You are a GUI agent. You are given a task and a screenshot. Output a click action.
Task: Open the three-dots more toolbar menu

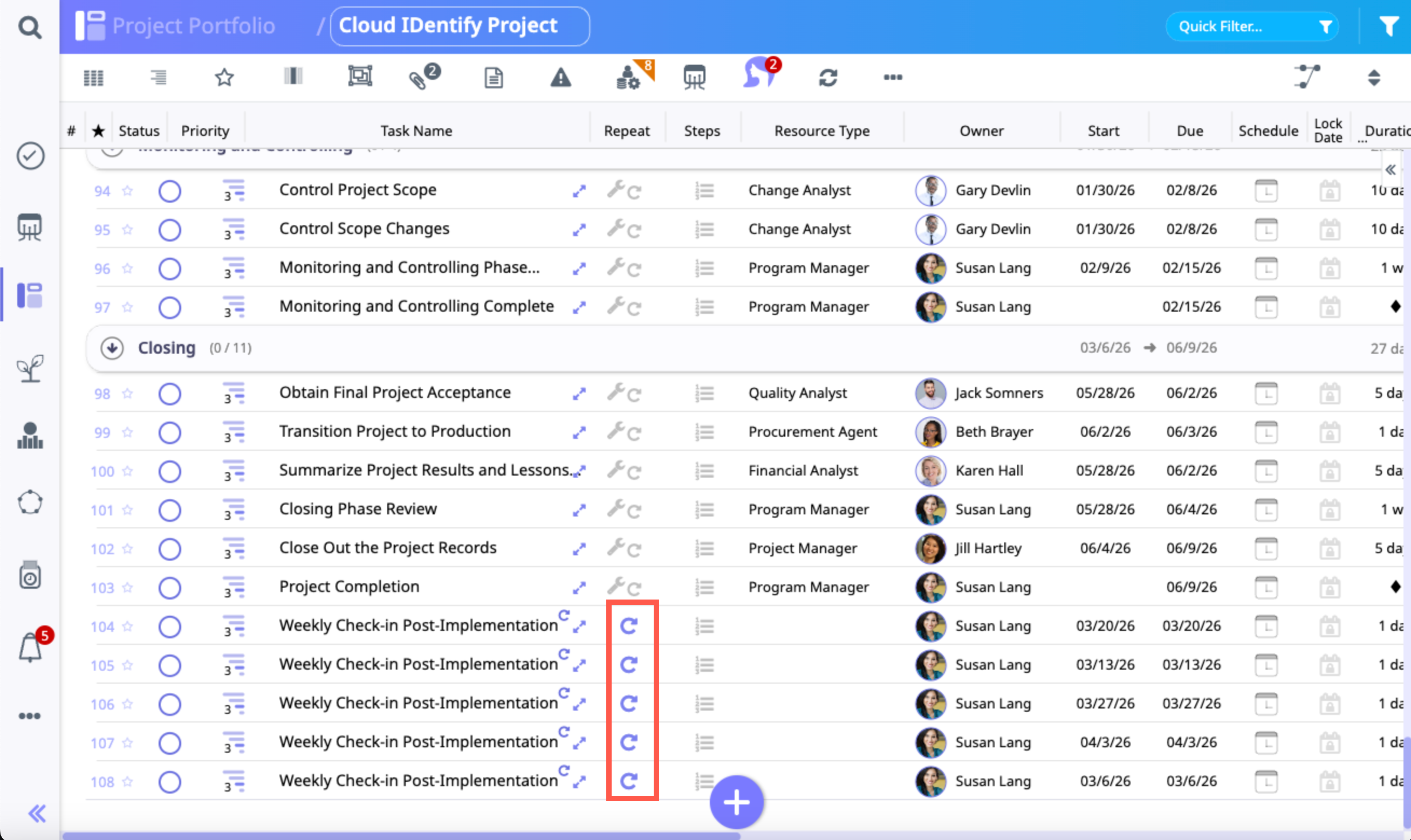tap(892, 78)
